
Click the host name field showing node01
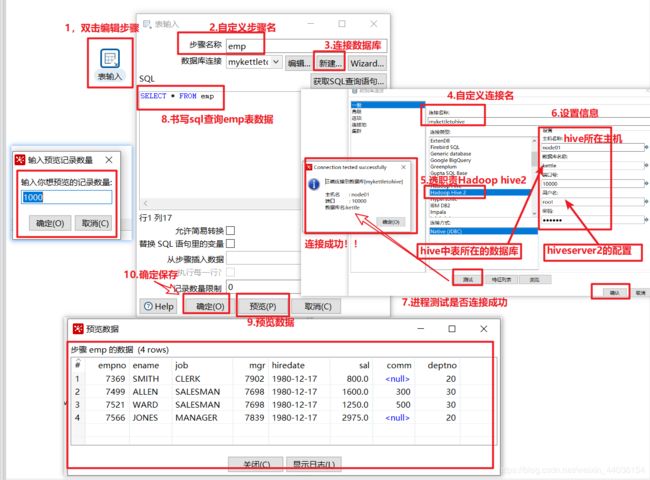(593, 148)
